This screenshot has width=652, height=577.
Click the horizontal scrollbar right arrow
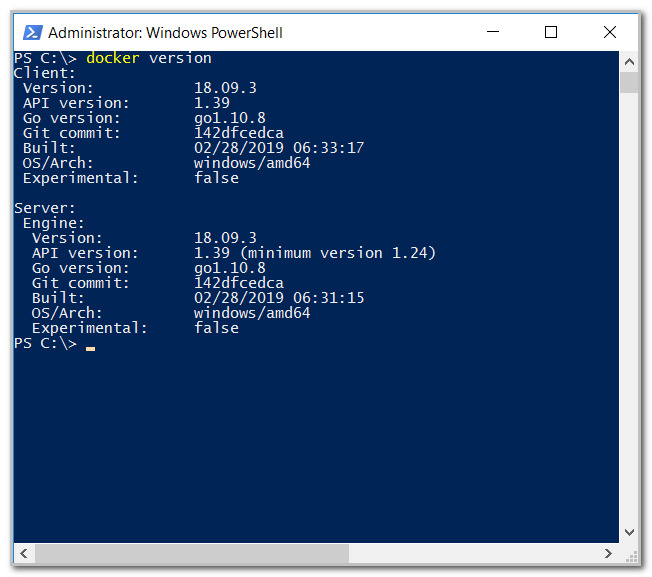[x=608, y=553]
